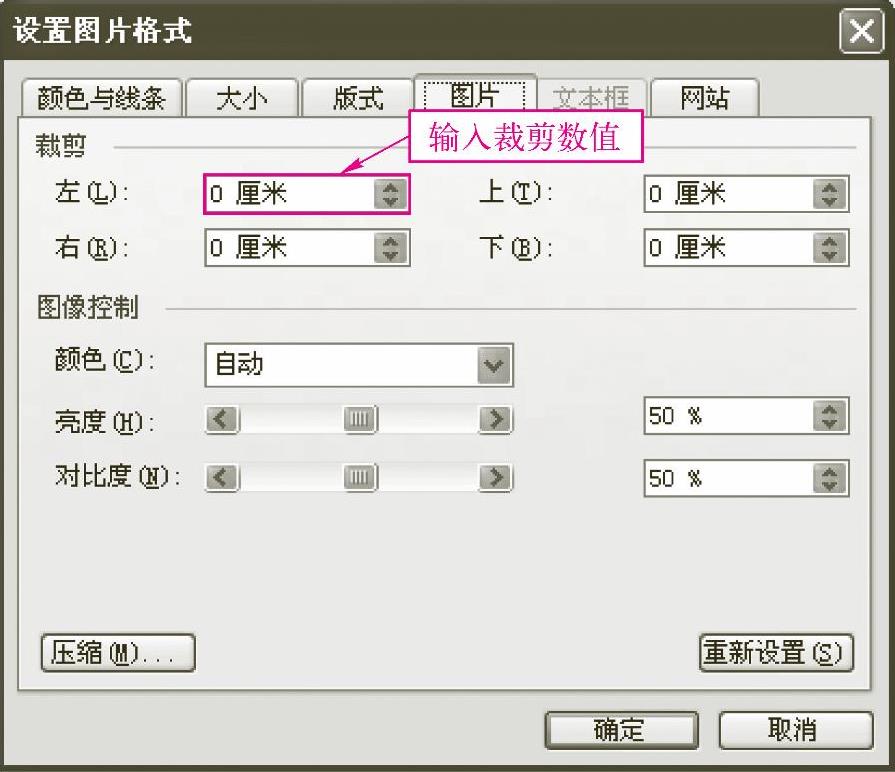Click the brightness slider right arrow
The height and width of the screenshot is (772, 895).
(x=495, y=419)
